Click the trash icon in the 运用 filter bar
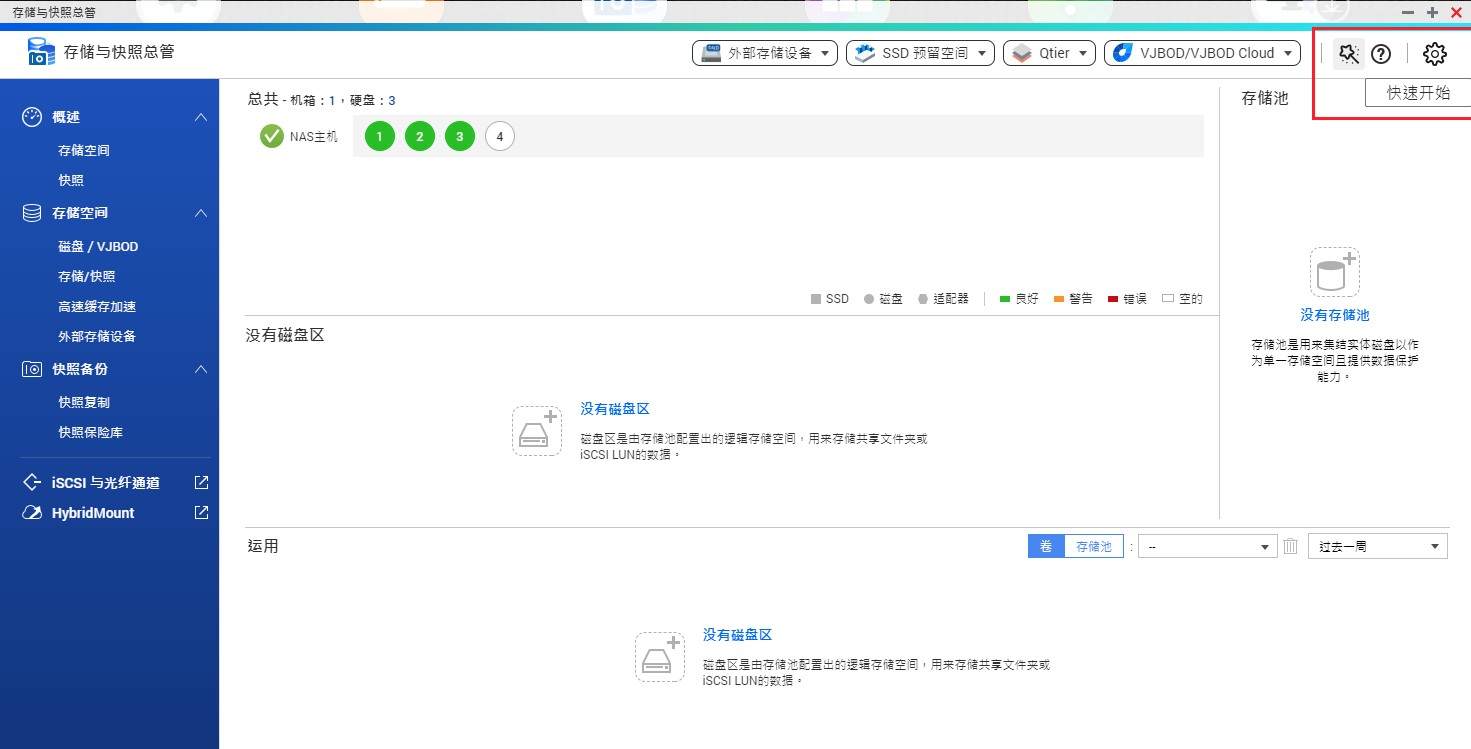The height and width of the screenshot is (749, 1471). pyautogui.click(x=1290, y=546)
